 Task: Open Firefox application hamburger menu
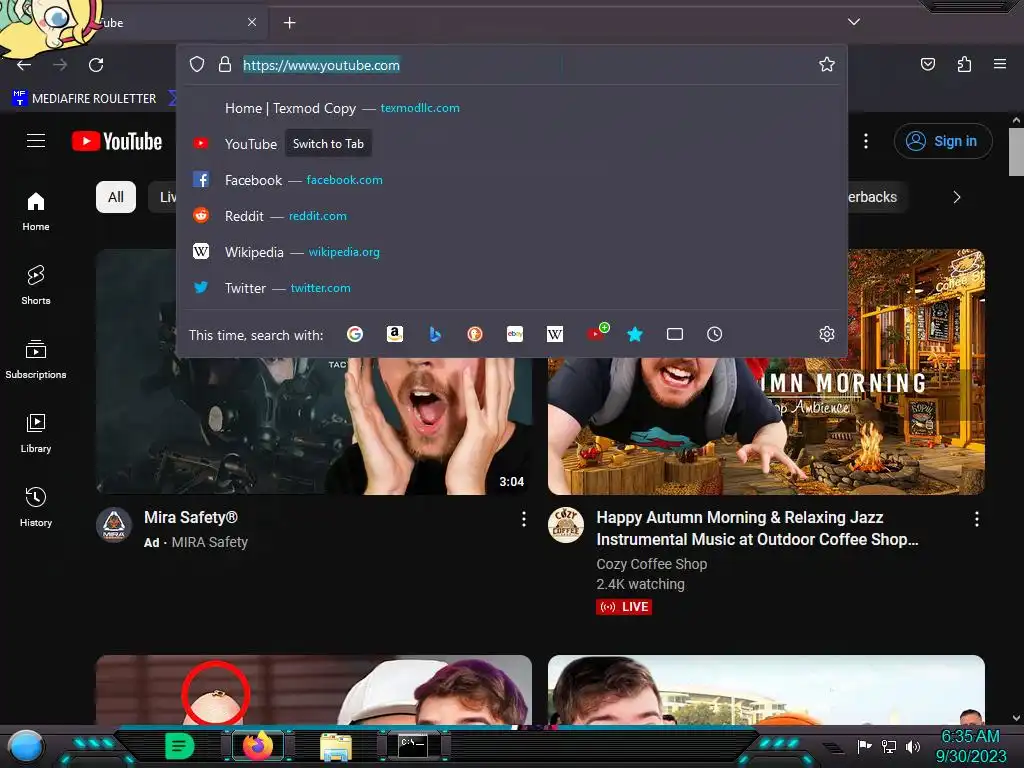(x=1000, y=64)
